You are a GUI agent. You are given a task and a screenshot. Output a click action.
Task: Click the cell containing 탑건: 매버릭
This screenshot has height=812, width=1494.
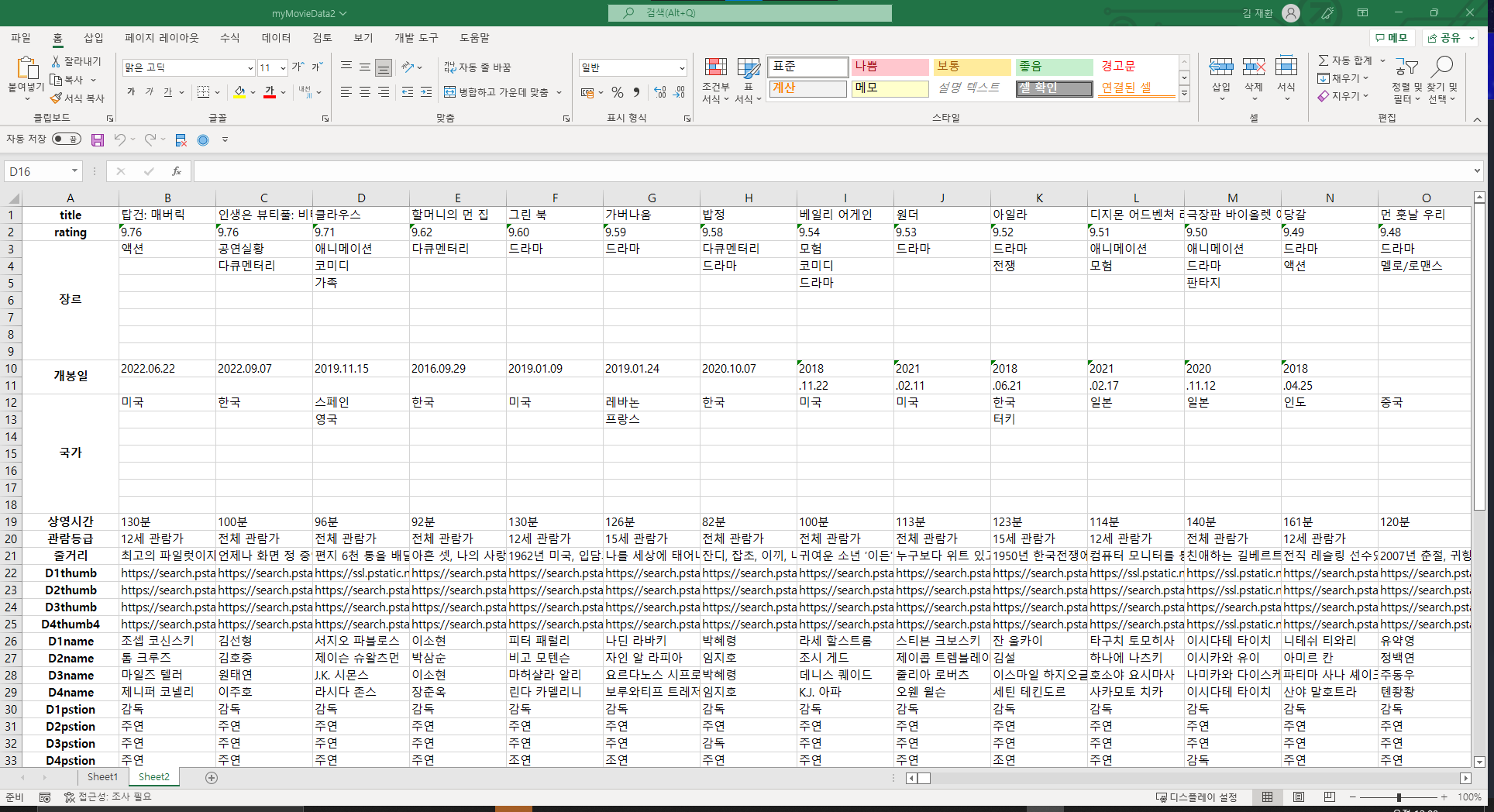coord(167,215)
